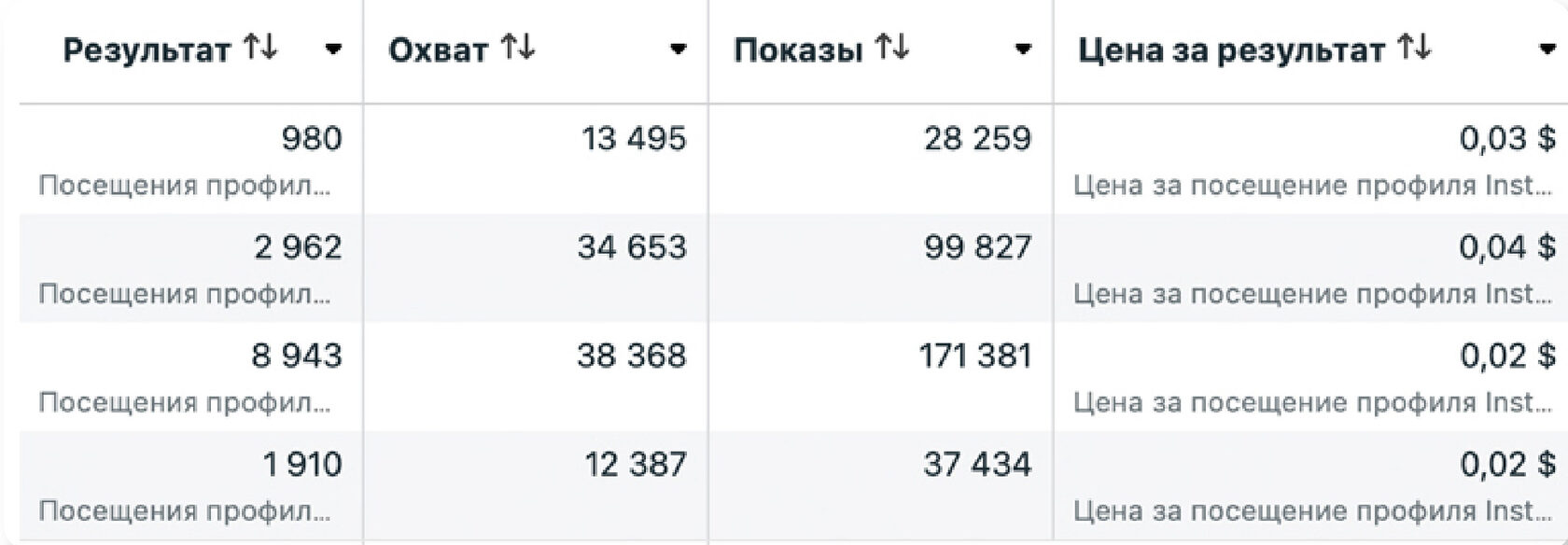Select the result cell showing 2 962
Screen dimensions: 1568x545
(191, 268)
